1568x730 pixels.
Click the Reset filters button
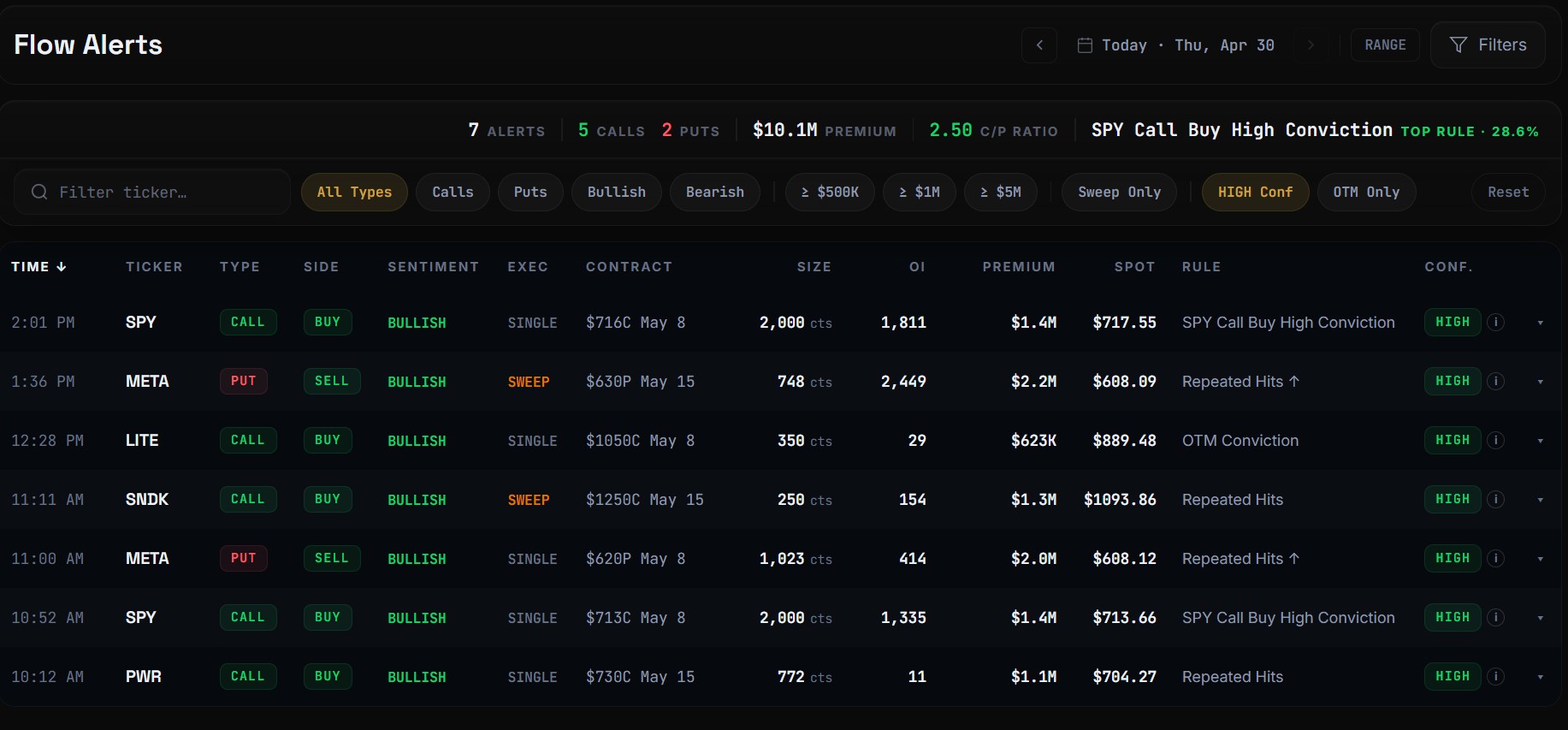click(x=1508, y=192)
